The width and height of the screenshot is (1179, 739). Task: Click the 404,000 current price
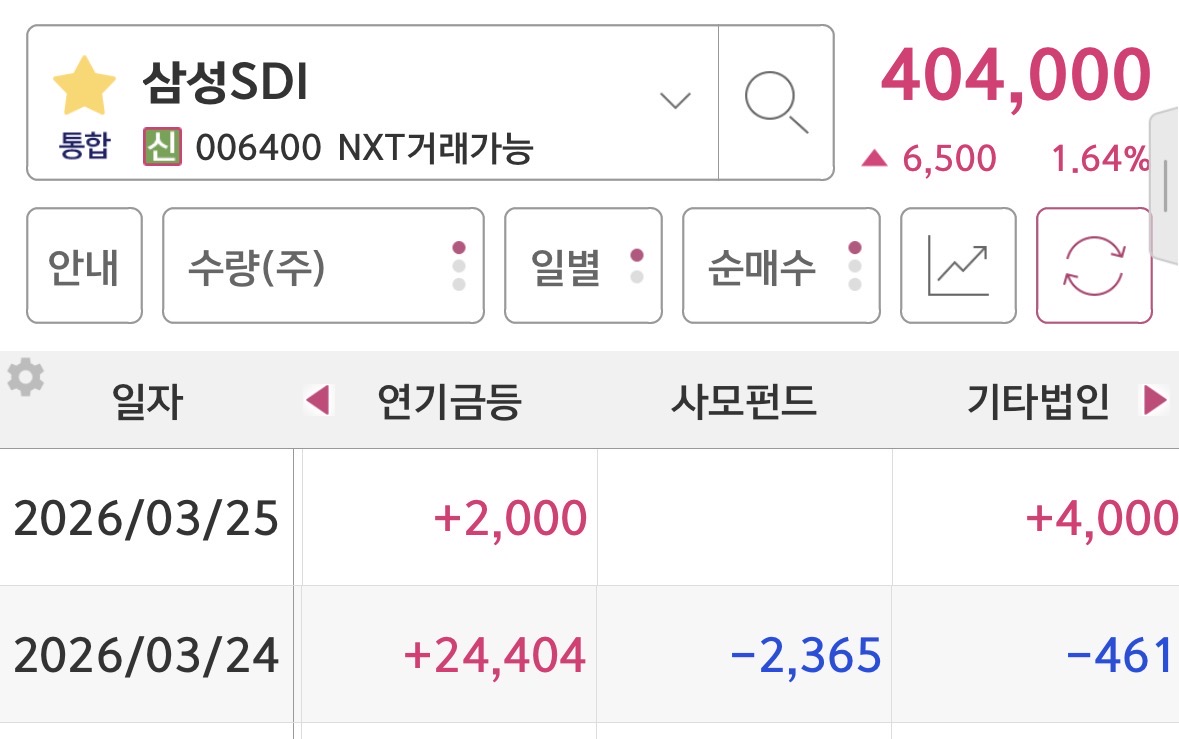[1015, 76]
